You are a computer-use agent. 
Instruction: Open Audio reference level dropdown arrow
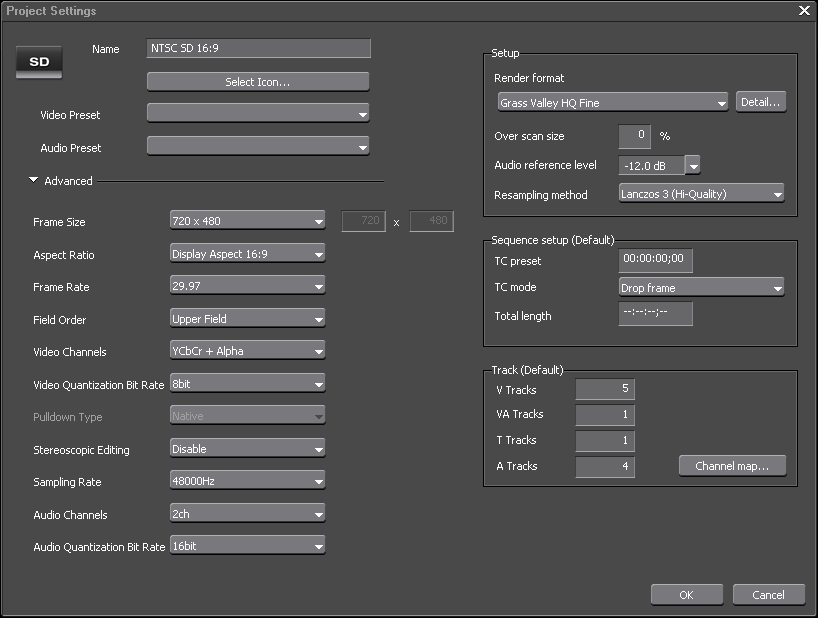pos(693,166)
